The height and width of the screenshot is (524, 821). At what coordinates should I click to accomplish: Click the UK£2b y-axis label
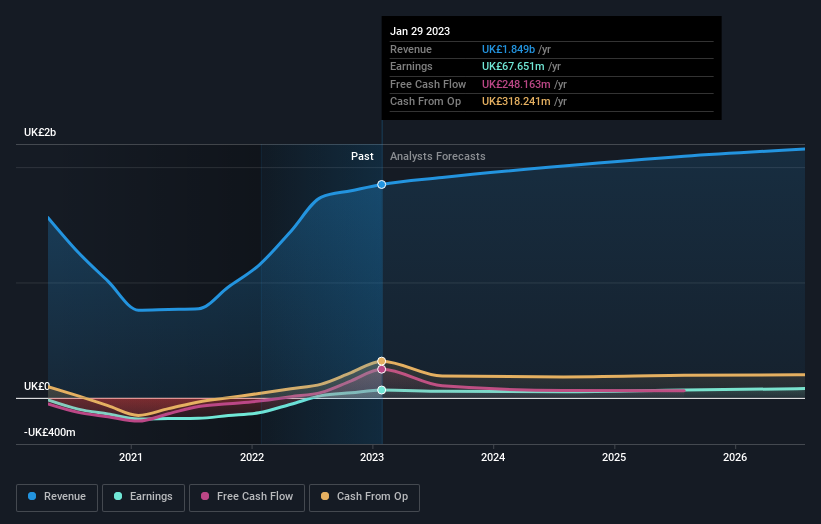click(40, 132)
